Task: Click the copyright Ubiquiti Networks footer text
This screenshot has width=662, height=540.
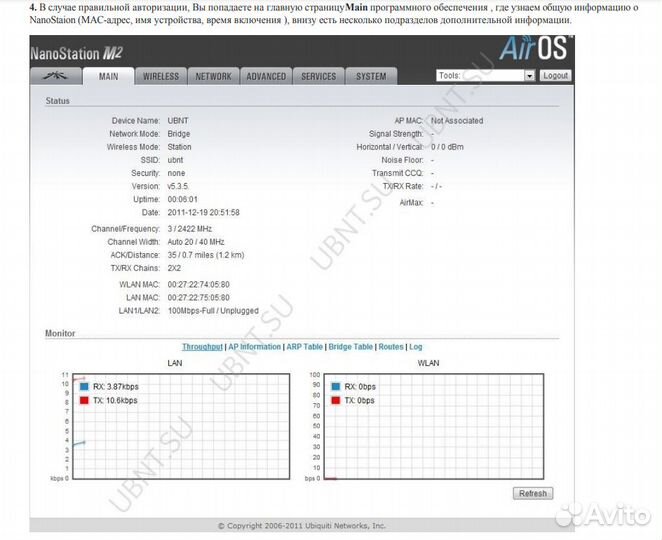Action: tap(302, 526)
